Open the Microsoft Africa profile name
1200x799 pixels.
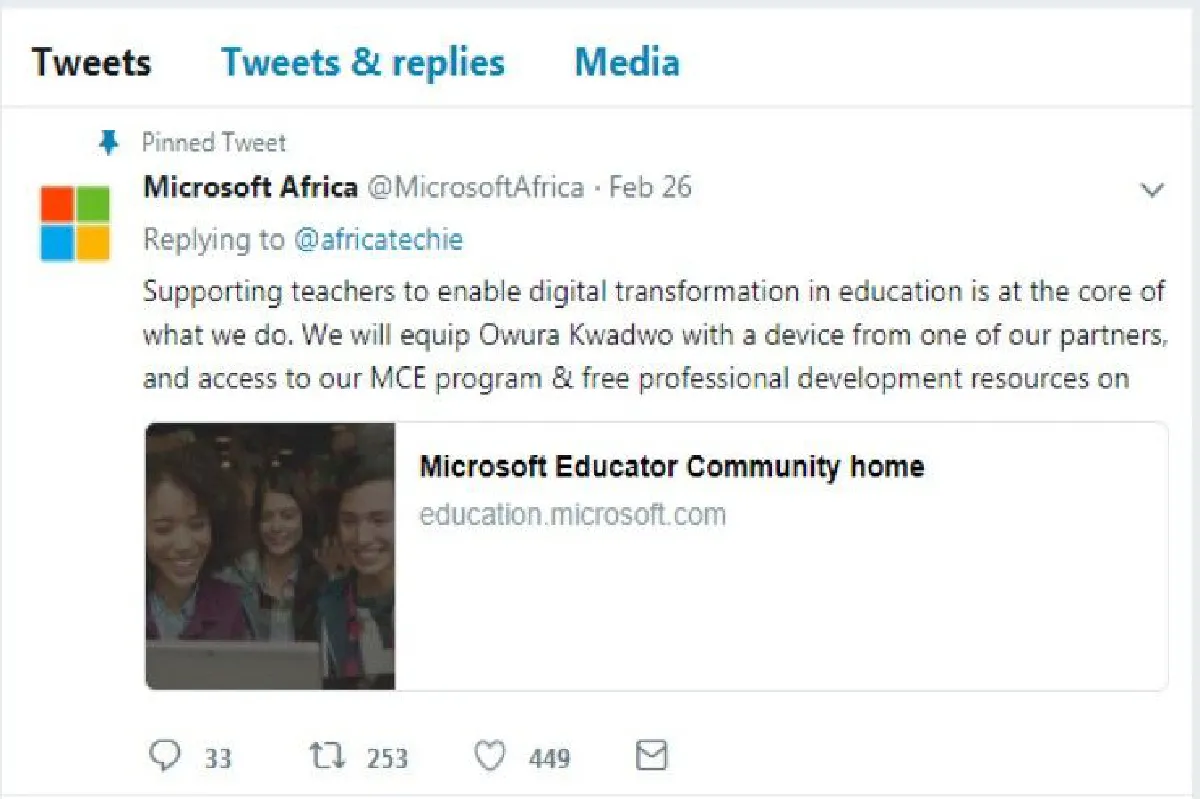(x=251, y=187)
